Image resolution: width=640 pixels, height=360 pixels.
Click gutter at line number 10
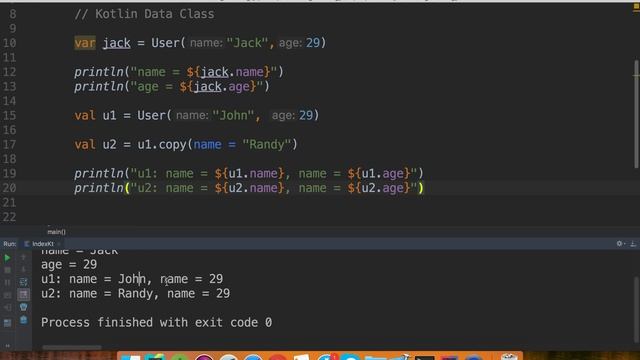9,43
